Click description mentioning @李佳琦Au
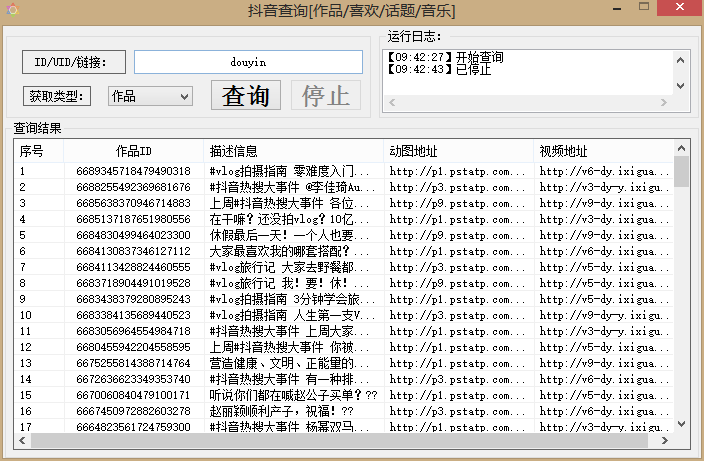The width and height of the screenshot is (704, 461). point(292,187)
